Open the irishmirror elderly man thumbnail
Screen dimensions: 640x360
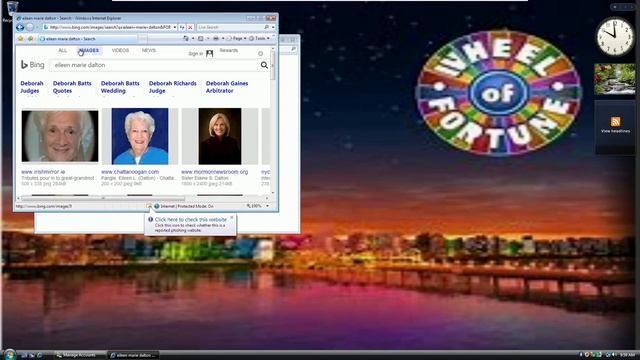pos(60,136)
